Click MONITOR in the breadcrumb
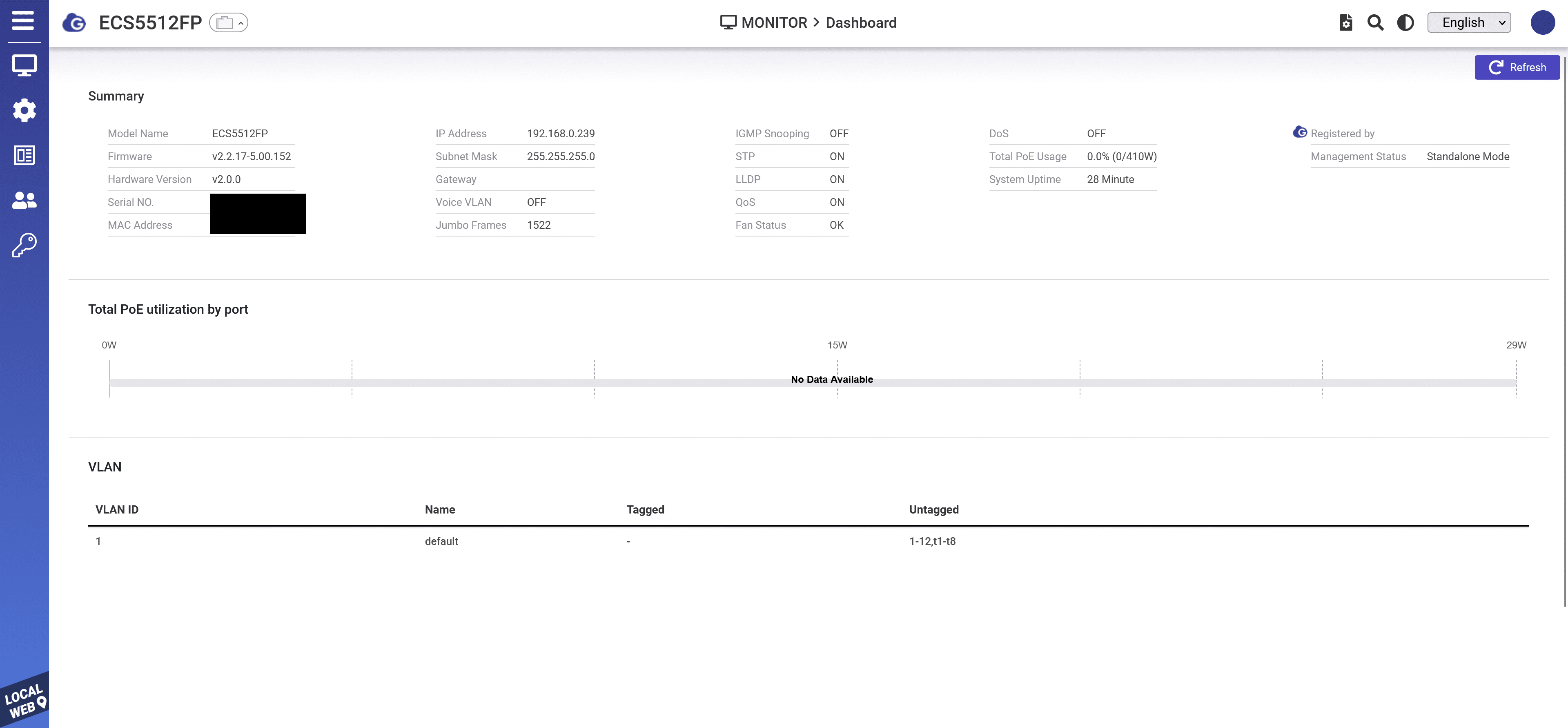 774,23
